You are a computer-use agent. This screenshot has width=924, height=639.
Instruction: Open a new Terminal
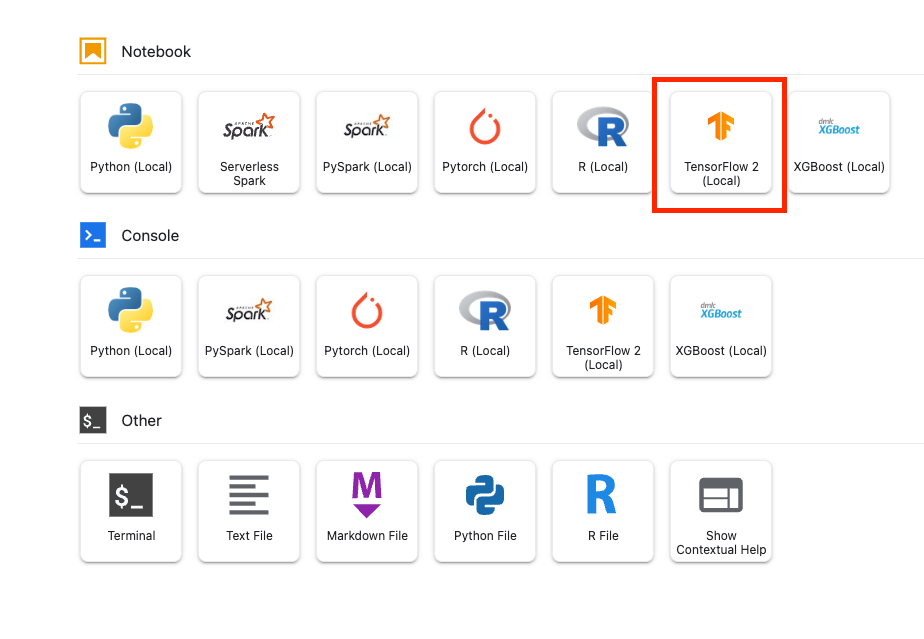point(131,510)
